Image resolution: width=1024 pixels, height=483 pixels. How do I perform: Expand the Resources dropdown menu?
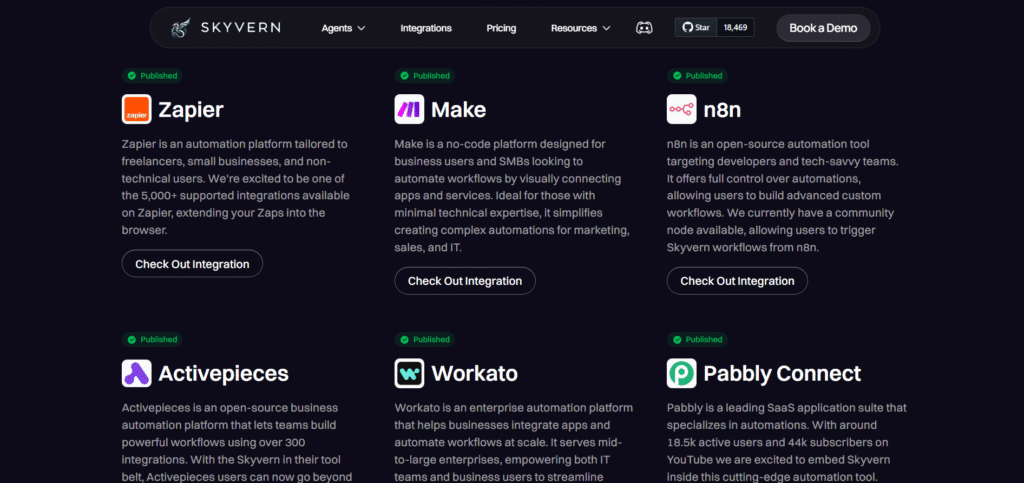point(581,28)
